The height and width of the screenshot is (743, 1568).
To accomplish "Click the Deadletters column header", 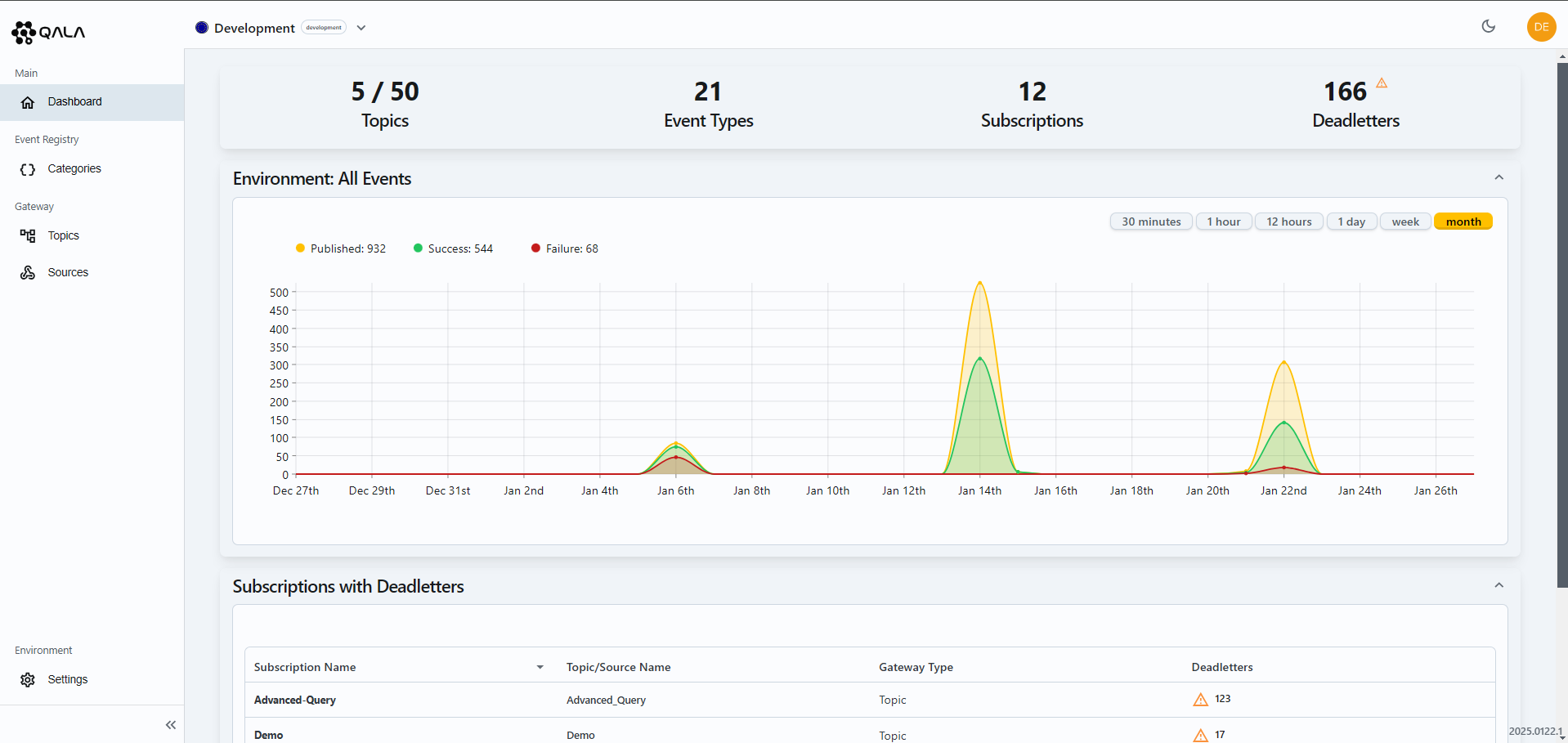I will [x=1222, y=668].
